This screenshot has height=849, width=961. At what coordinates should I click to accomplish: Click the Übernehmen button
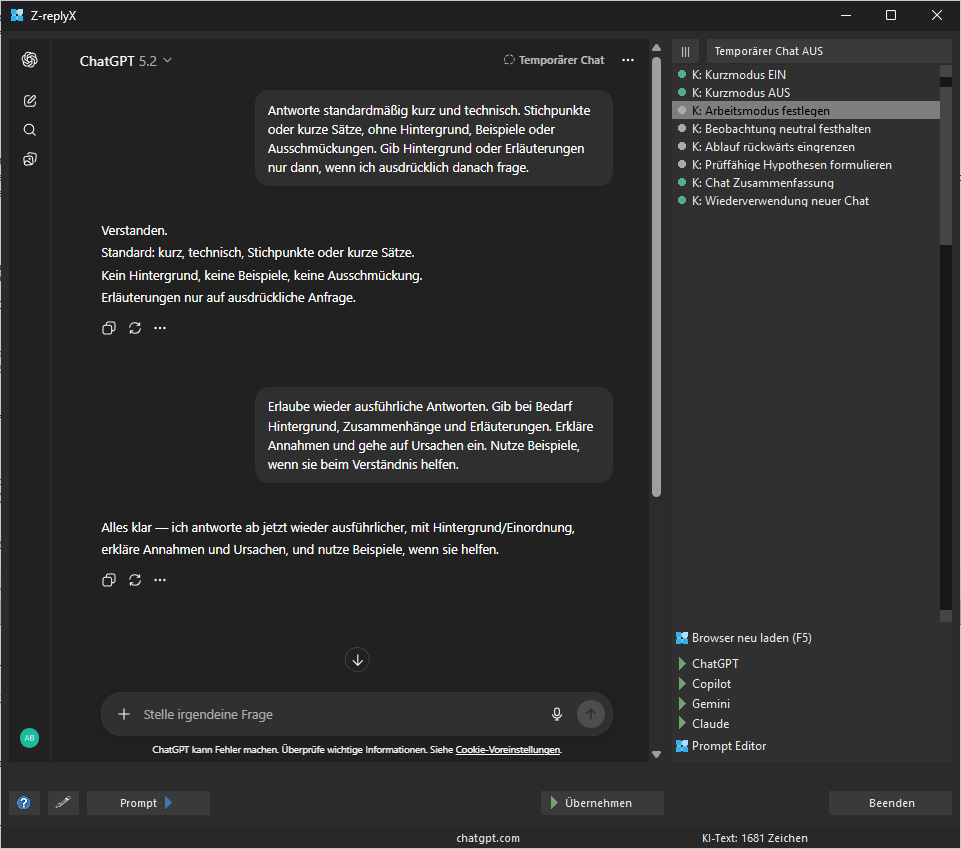(x=601, y=803)
